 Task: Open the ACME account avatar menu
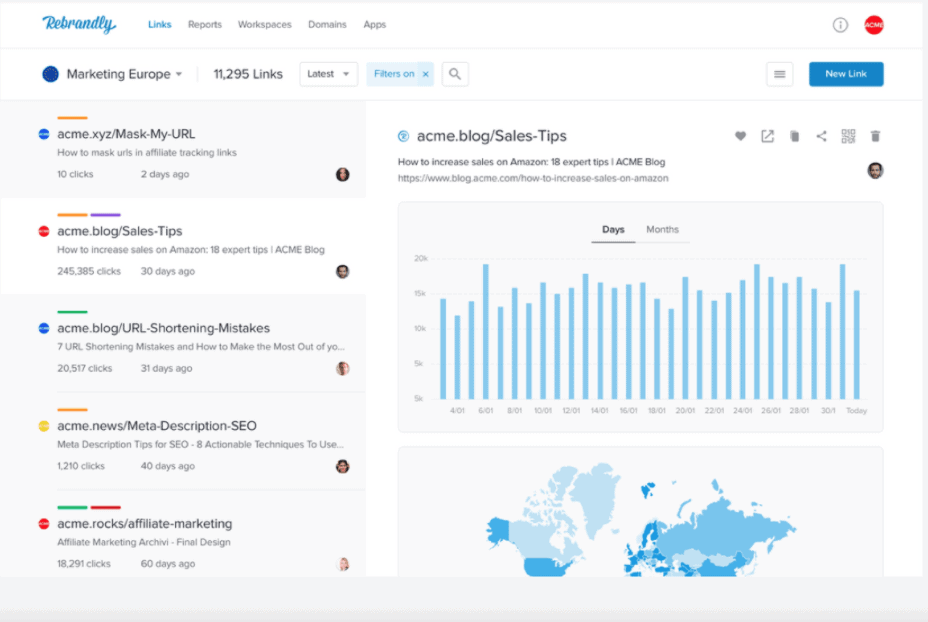874,25
